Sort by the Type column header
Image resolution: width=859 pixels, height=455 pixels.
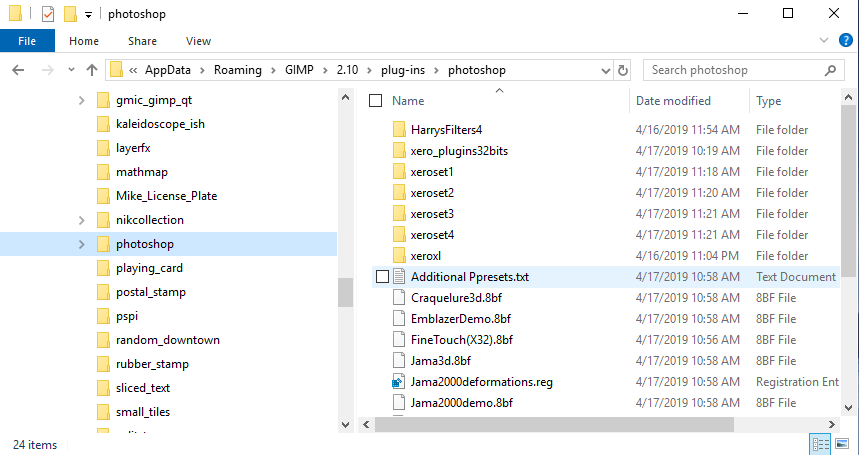[769, 101]
